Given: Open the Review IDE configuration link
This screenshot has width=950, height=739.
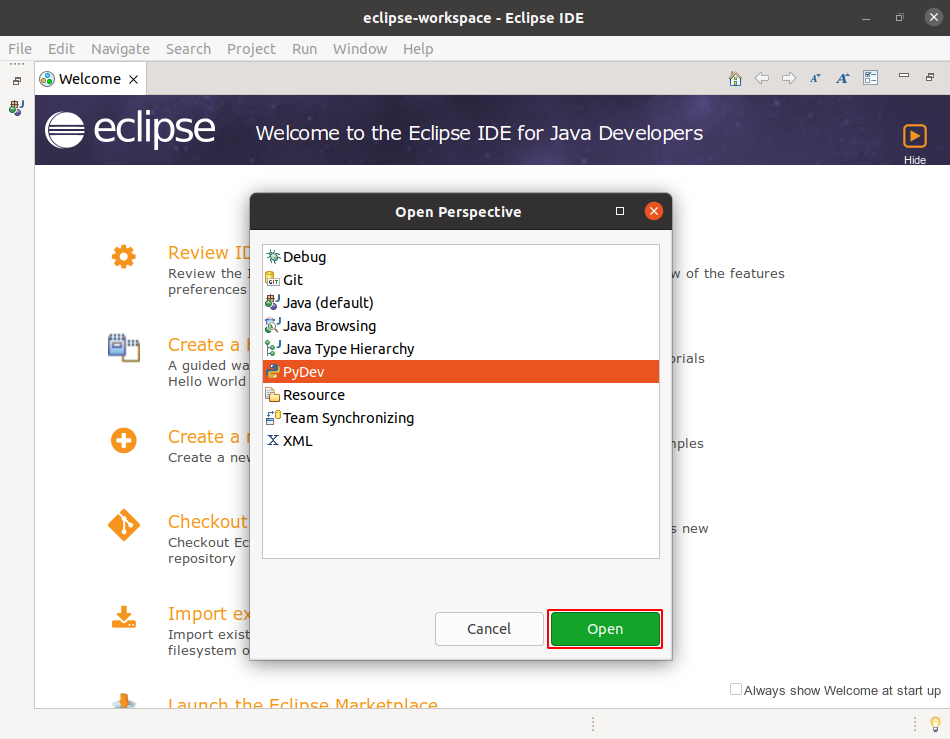Looking at the screenshot, I should tap(208, 253).
